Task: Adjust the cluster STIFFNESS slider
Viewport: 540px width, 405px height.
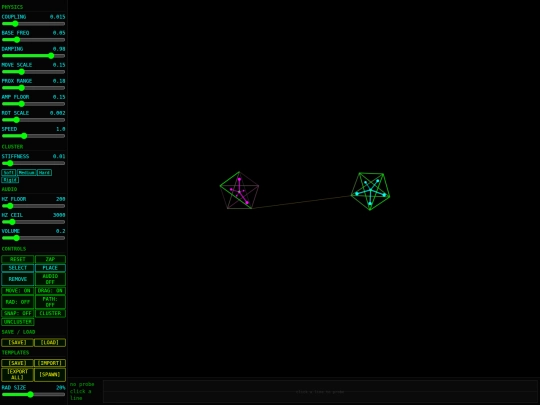Action: 33,163
